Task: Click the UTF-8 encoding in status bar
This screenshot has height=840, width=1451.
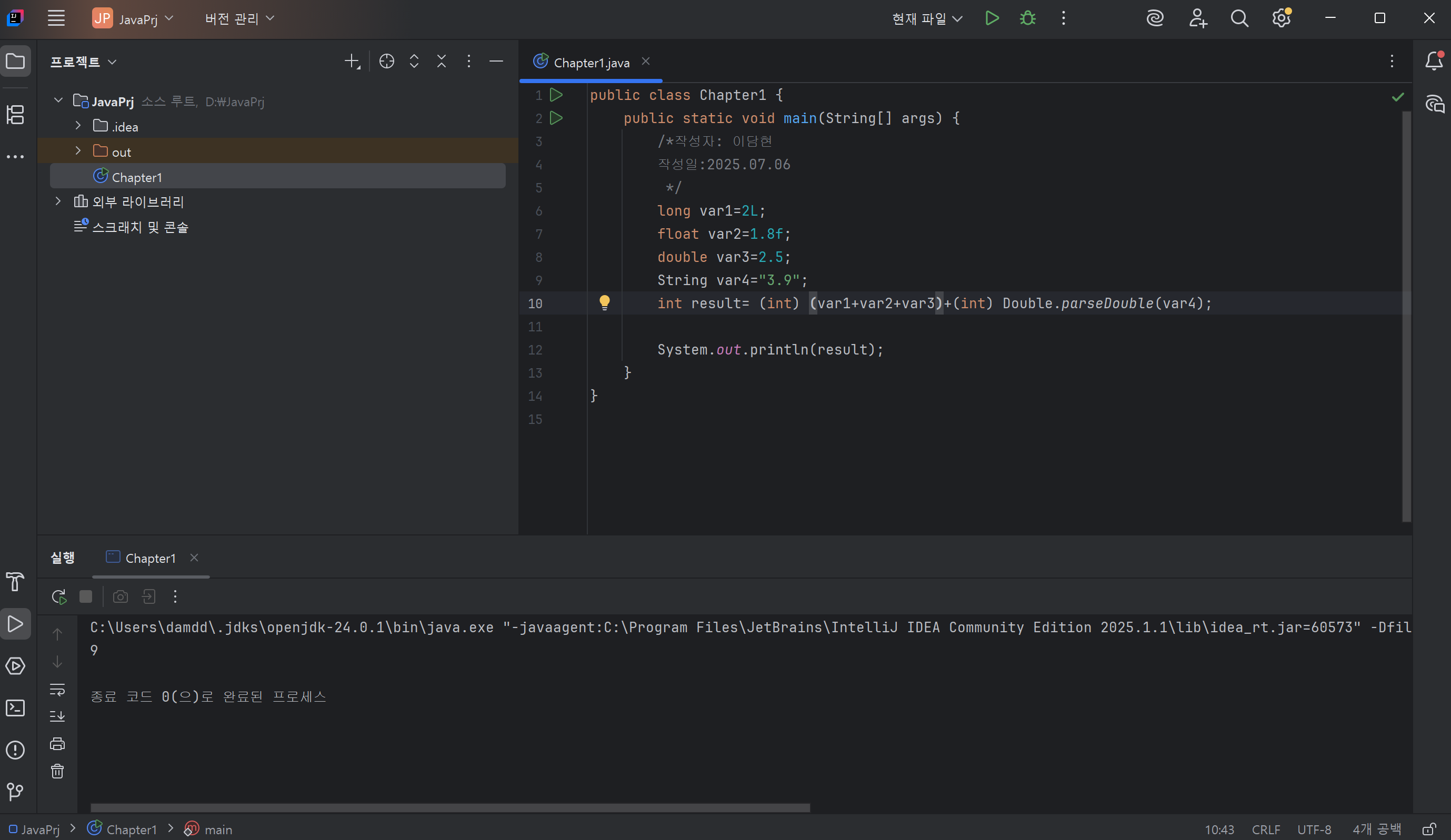Action: (1314, 829)
